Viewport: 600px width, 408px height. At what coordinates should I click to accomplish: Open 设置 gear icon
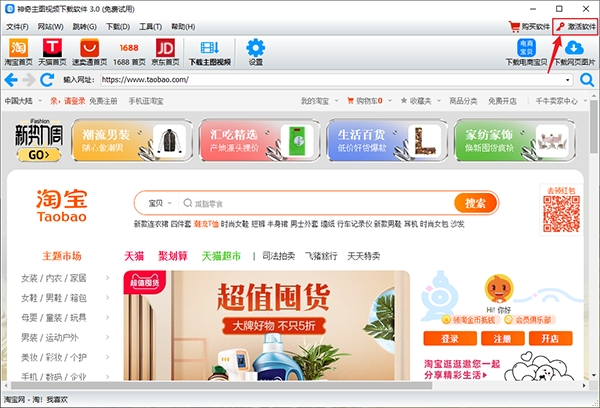255,51
